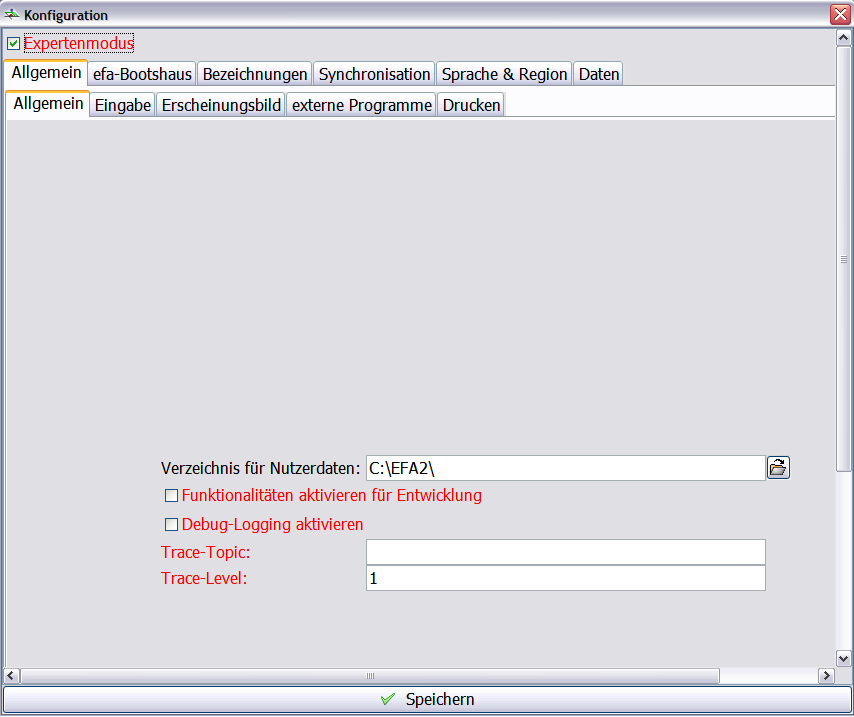The height and width of the screenshot is (717, 854).
Task: Switch to the Daten tab
Action: (x=599, y=74)
